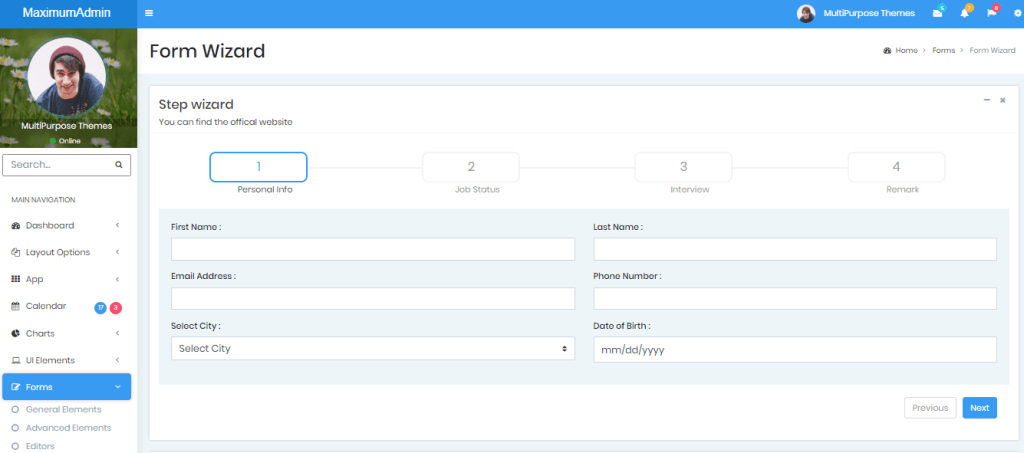Click the Layout Options copy icon
The height and width of the screenshot is (453, 1024).
point(16,252)
